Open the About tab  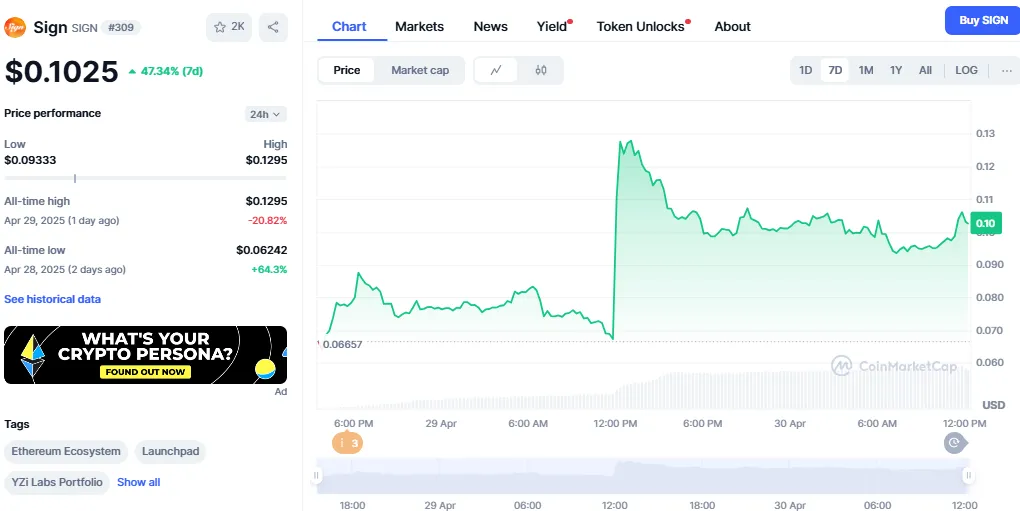(x=732, y=27)
